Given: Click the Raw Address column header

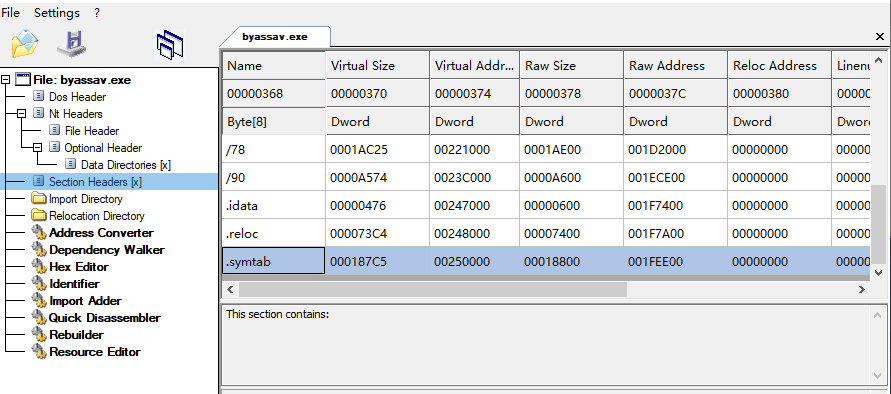Looking at the screenshot, I should (675, 65).
